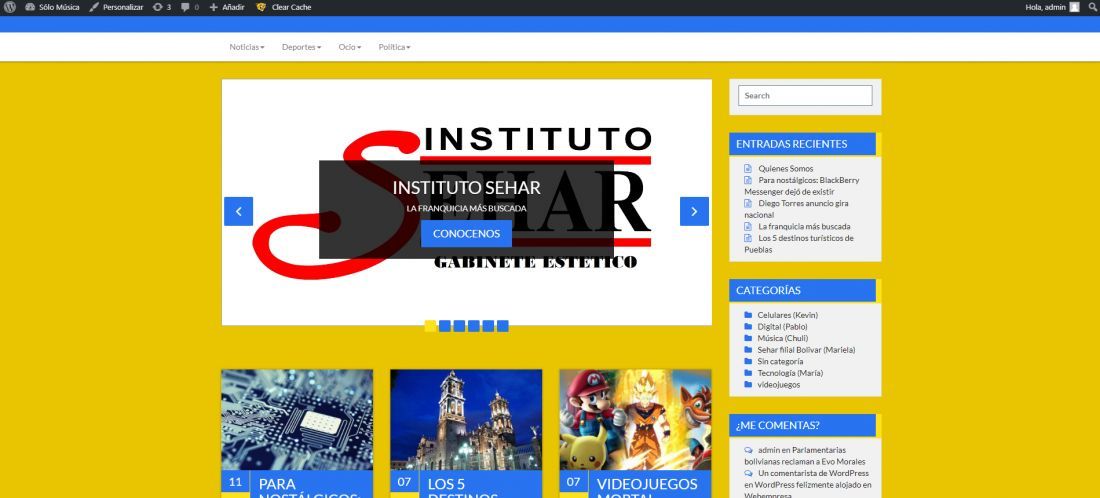Expand the Deportes dropdown menu
This screenshot has height=498, width=1100.
302,47
